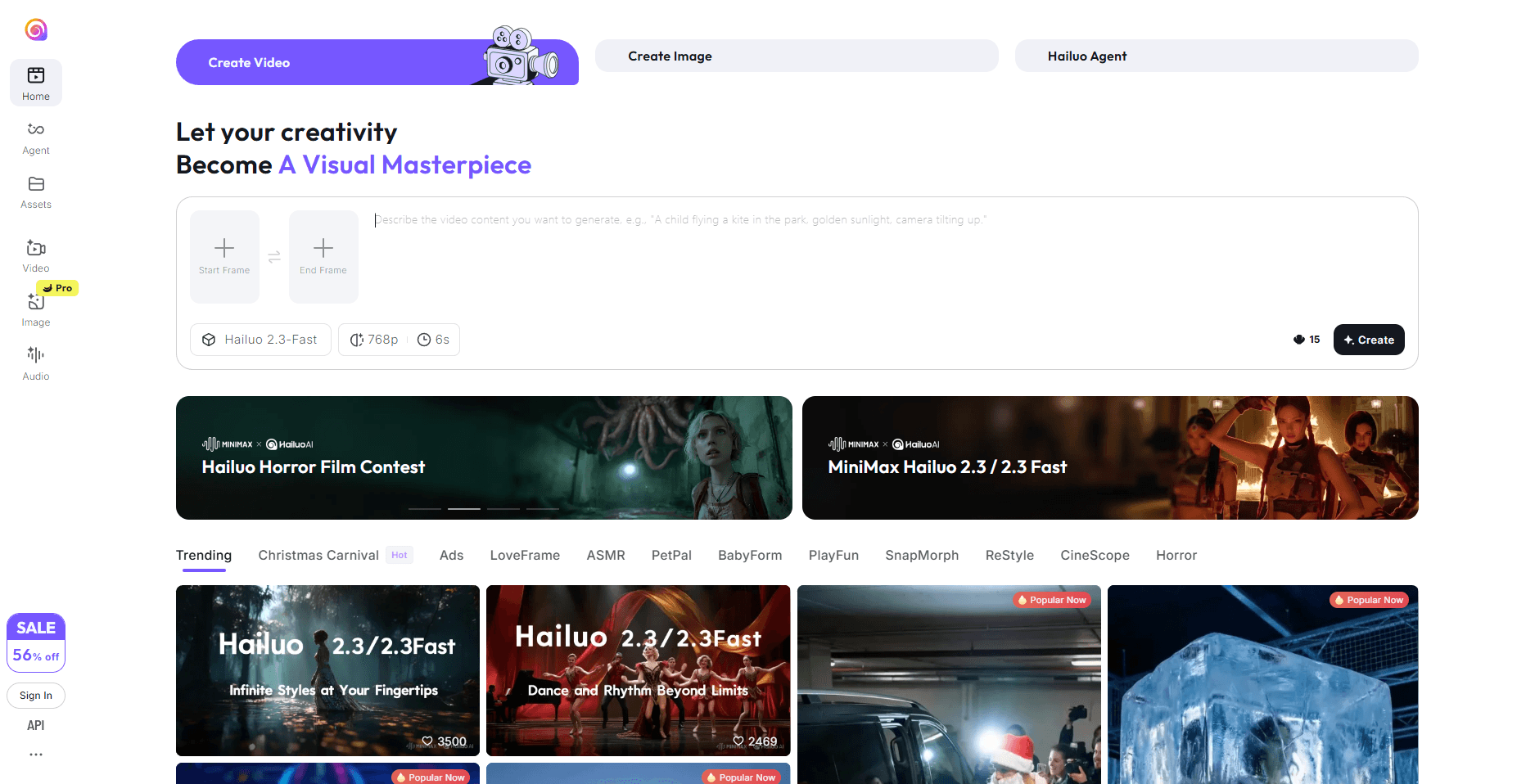Switch to the ReStyle category tab
Image resolution: width=1535 pixels, height=784 pixels.
(x=1009, y=555)
